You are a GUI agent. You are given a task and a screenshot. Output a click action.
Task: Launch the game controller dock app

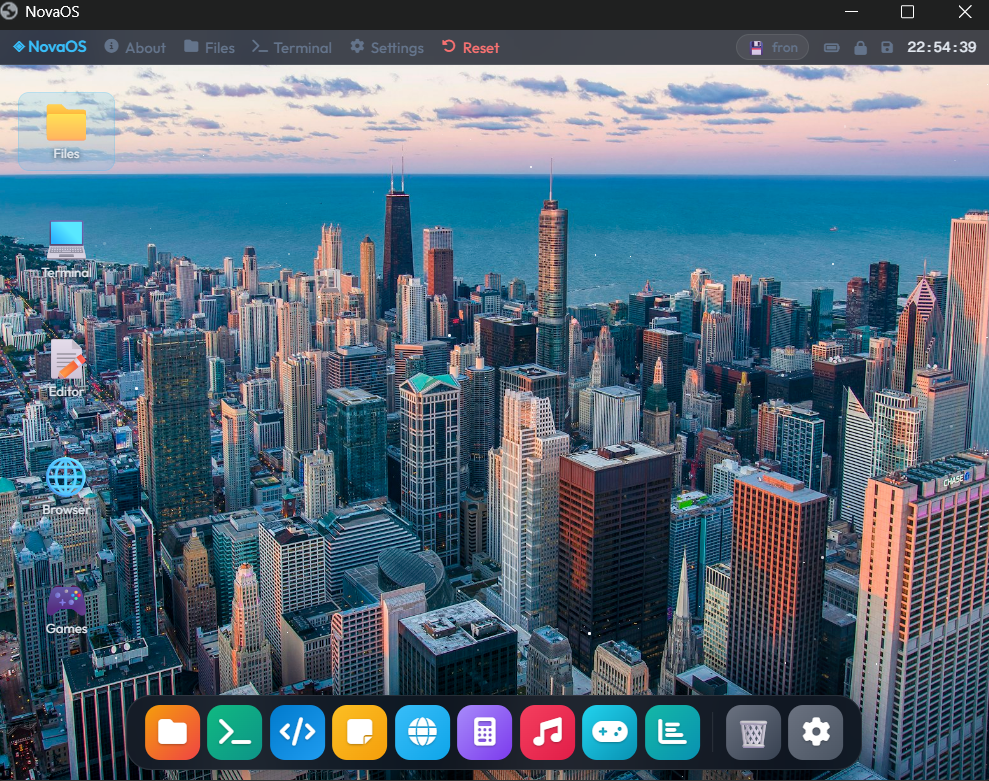(x=610, y=732)
